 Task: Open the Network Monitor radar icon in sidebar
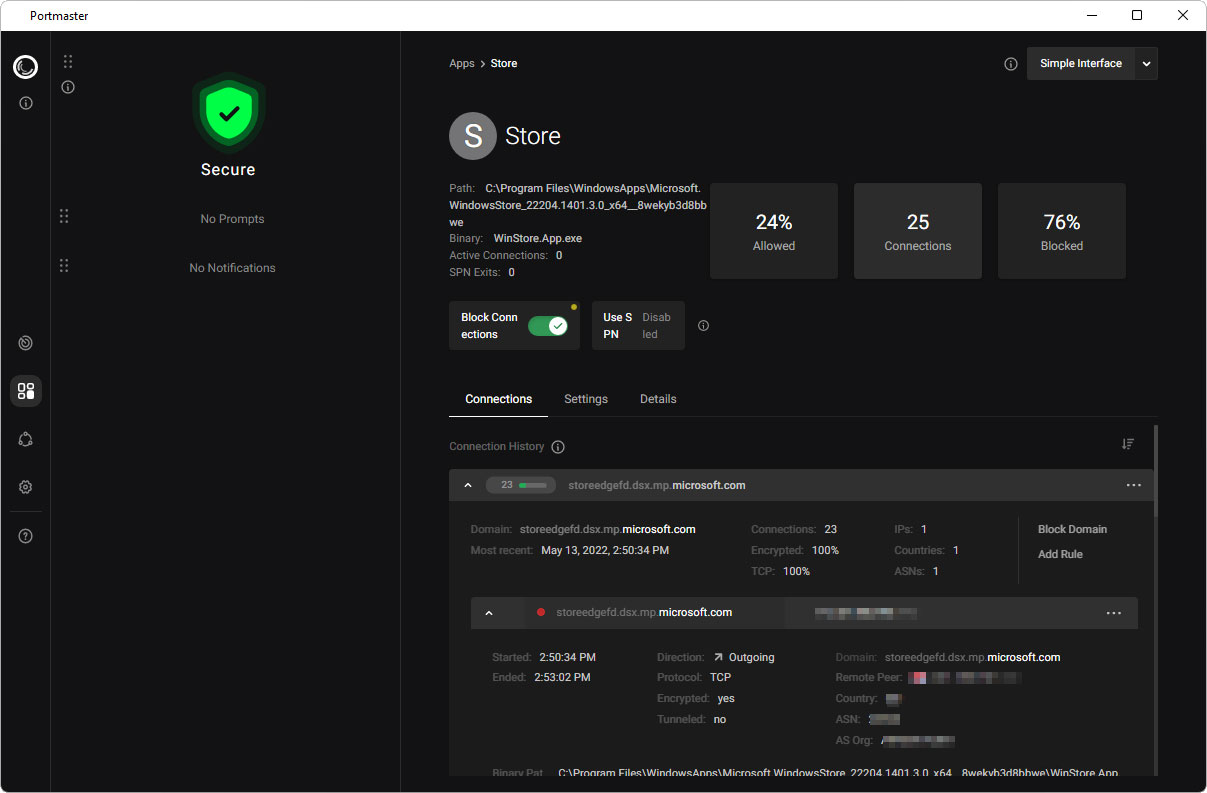(26, 343)
